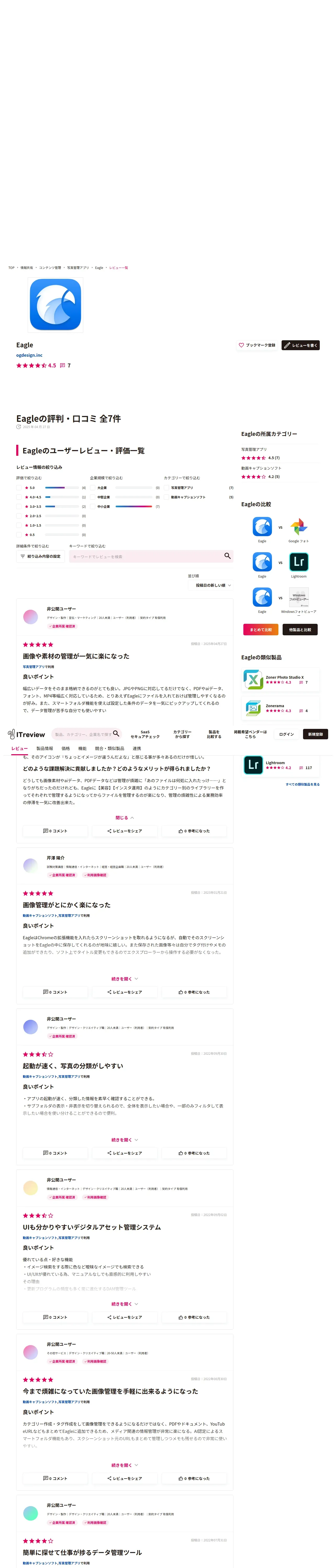Viewport: 336px width, 1568px height.
Task: Click the Google フォト pinwheel icon
Action: point(299,527)
